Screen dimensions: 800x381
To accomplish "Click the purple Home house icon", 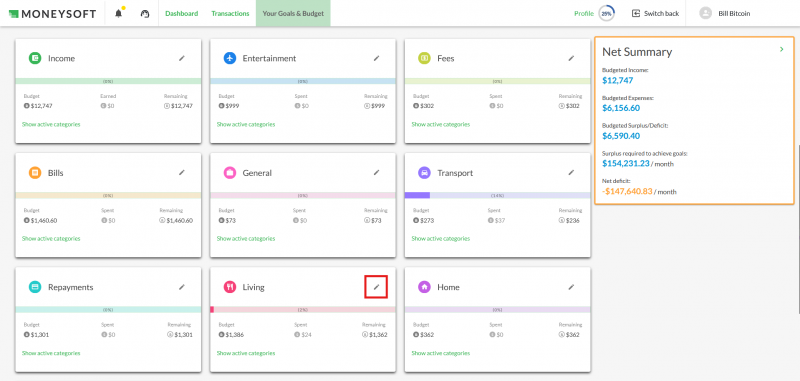I will point(424,287).
